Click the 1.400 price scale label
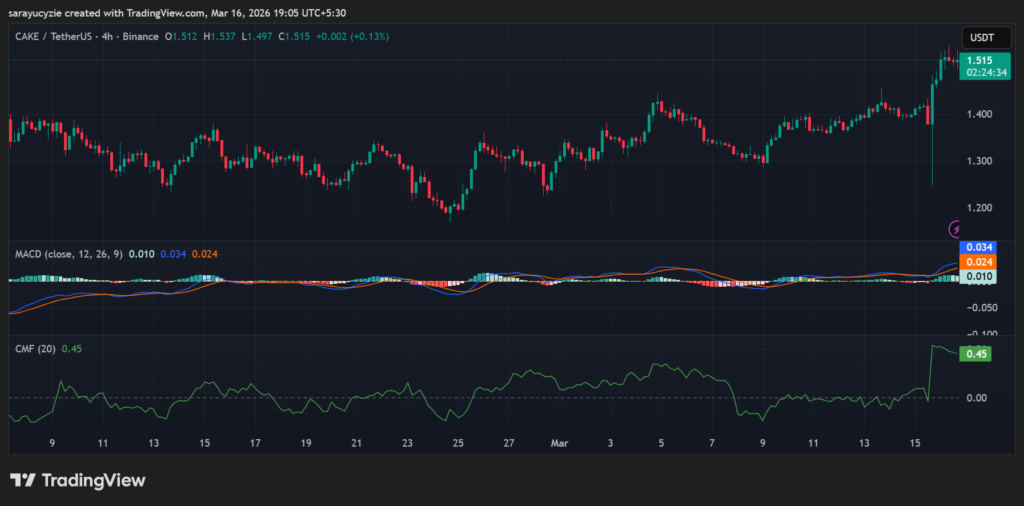 pyautogui.click(x=978, y=114)
